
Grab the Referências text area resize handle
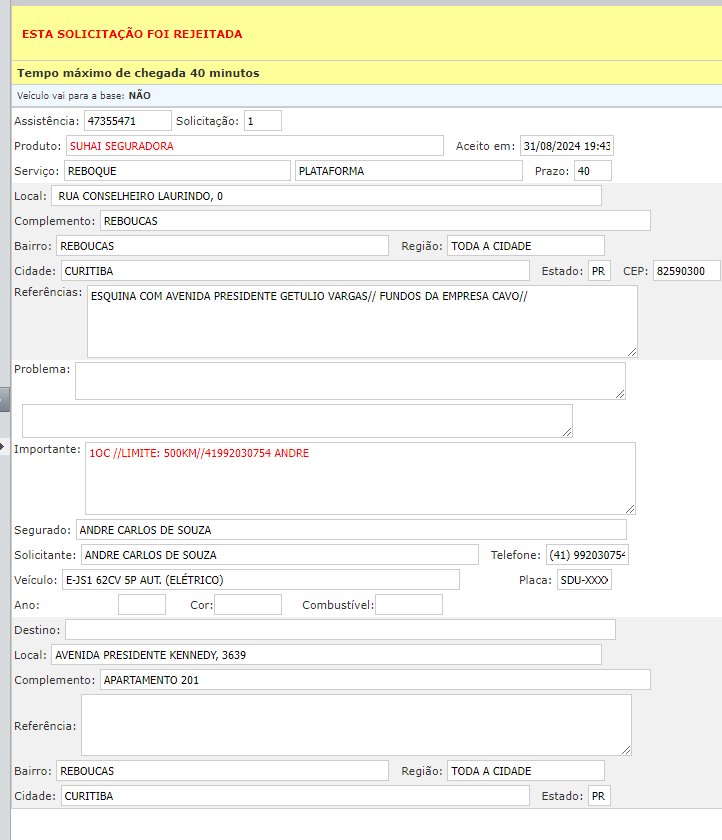click(631, 351)
